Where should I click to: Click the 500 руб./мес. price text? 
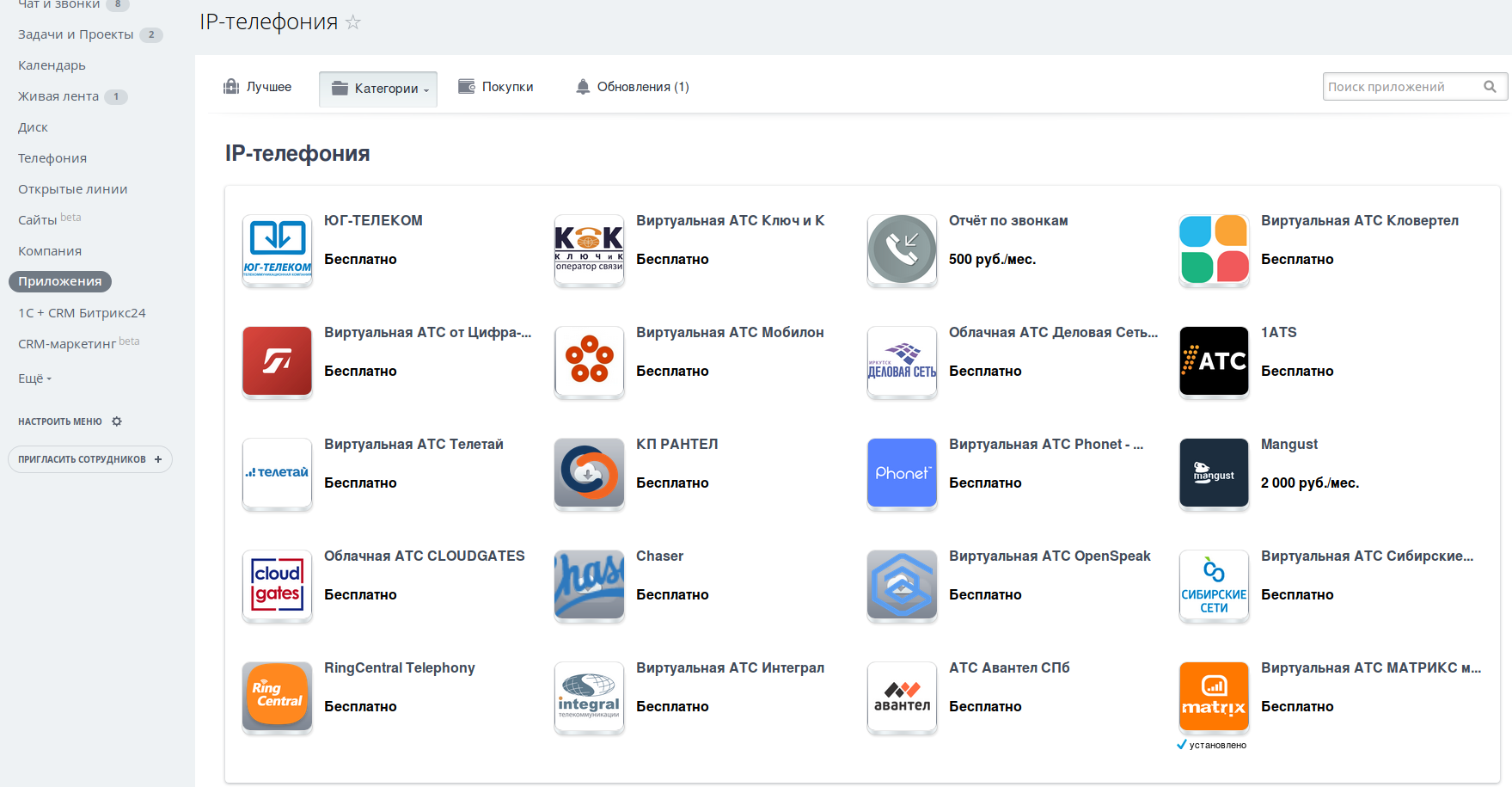(992, 259)
